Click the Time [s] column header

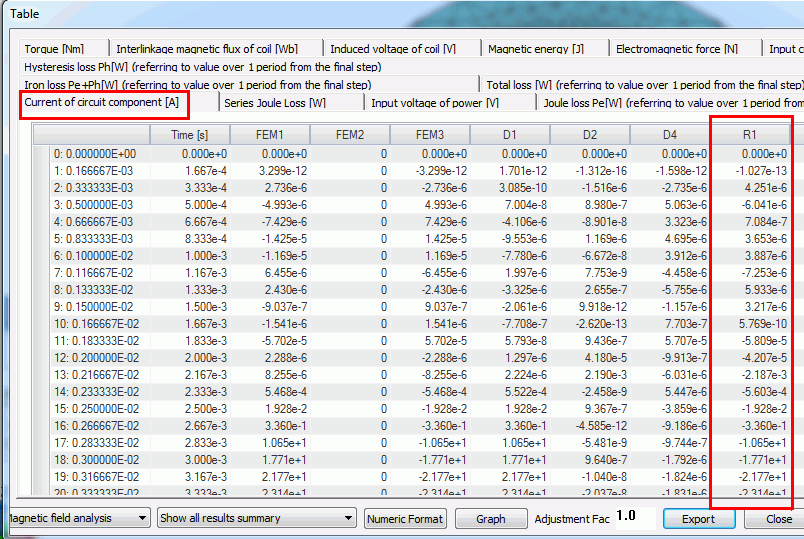tap(190, 135)
